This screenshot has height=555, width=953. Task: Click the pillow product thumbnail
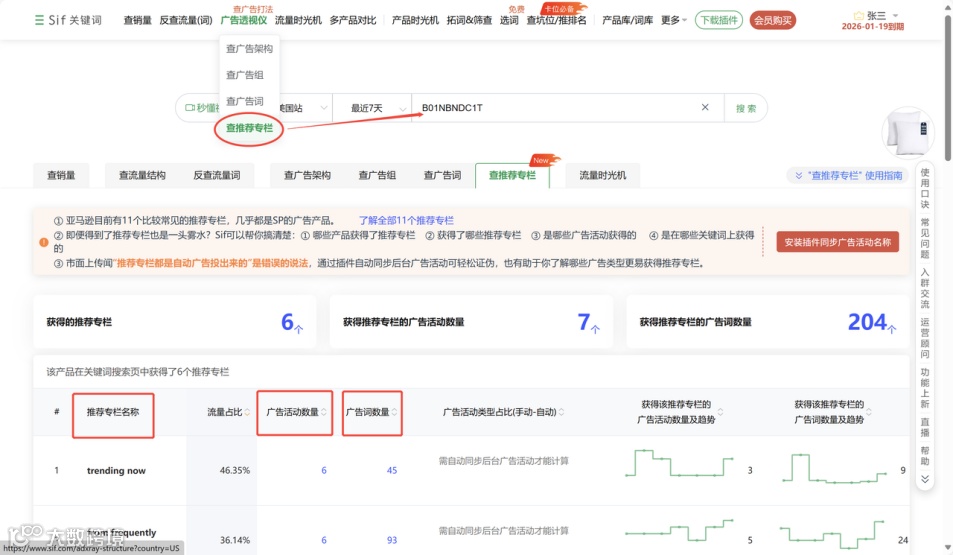[x=907, y=131]
